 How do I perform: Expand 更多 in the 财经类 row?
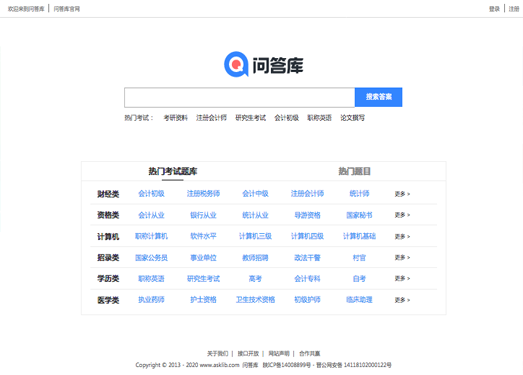pyautogui.click(x=402, y=194)
